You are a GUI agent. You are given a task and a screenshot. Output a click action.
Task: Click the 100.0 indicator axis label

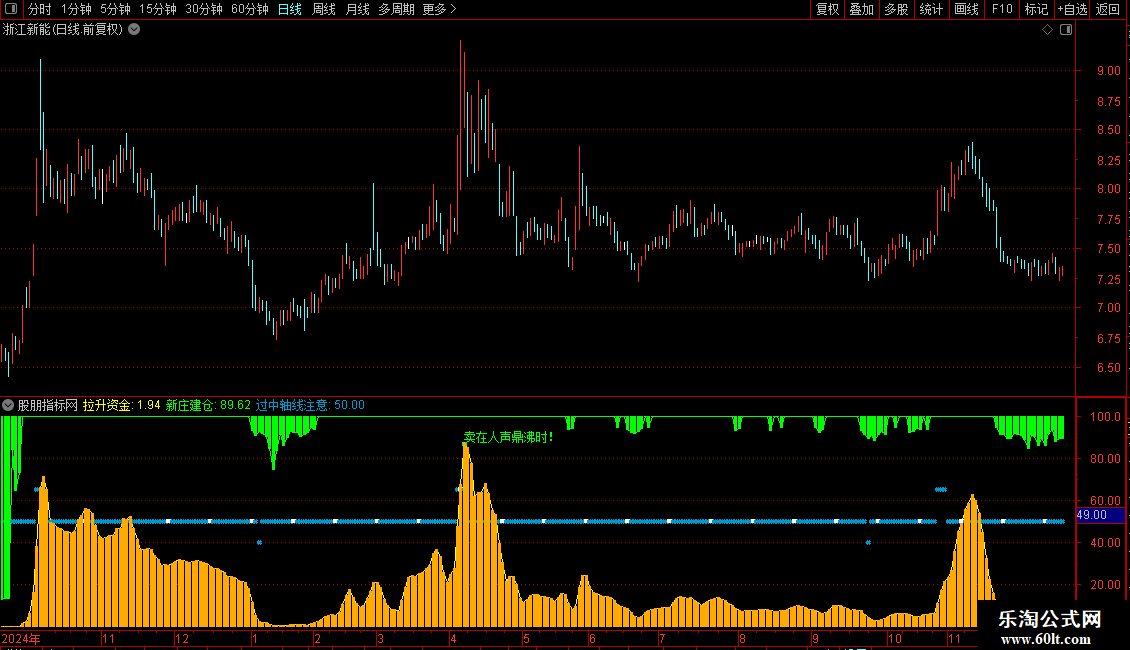tap(1105, 417)
